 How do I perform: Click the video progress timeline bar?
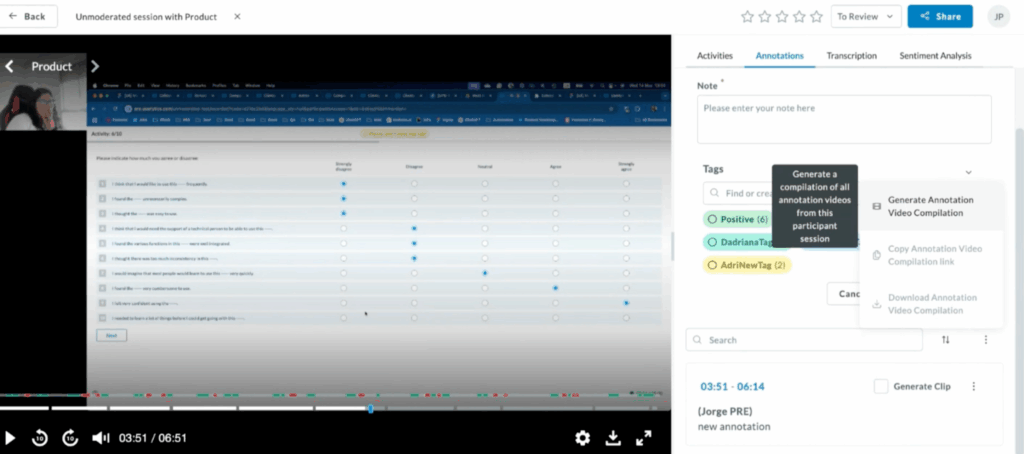(x=200, y=408)
